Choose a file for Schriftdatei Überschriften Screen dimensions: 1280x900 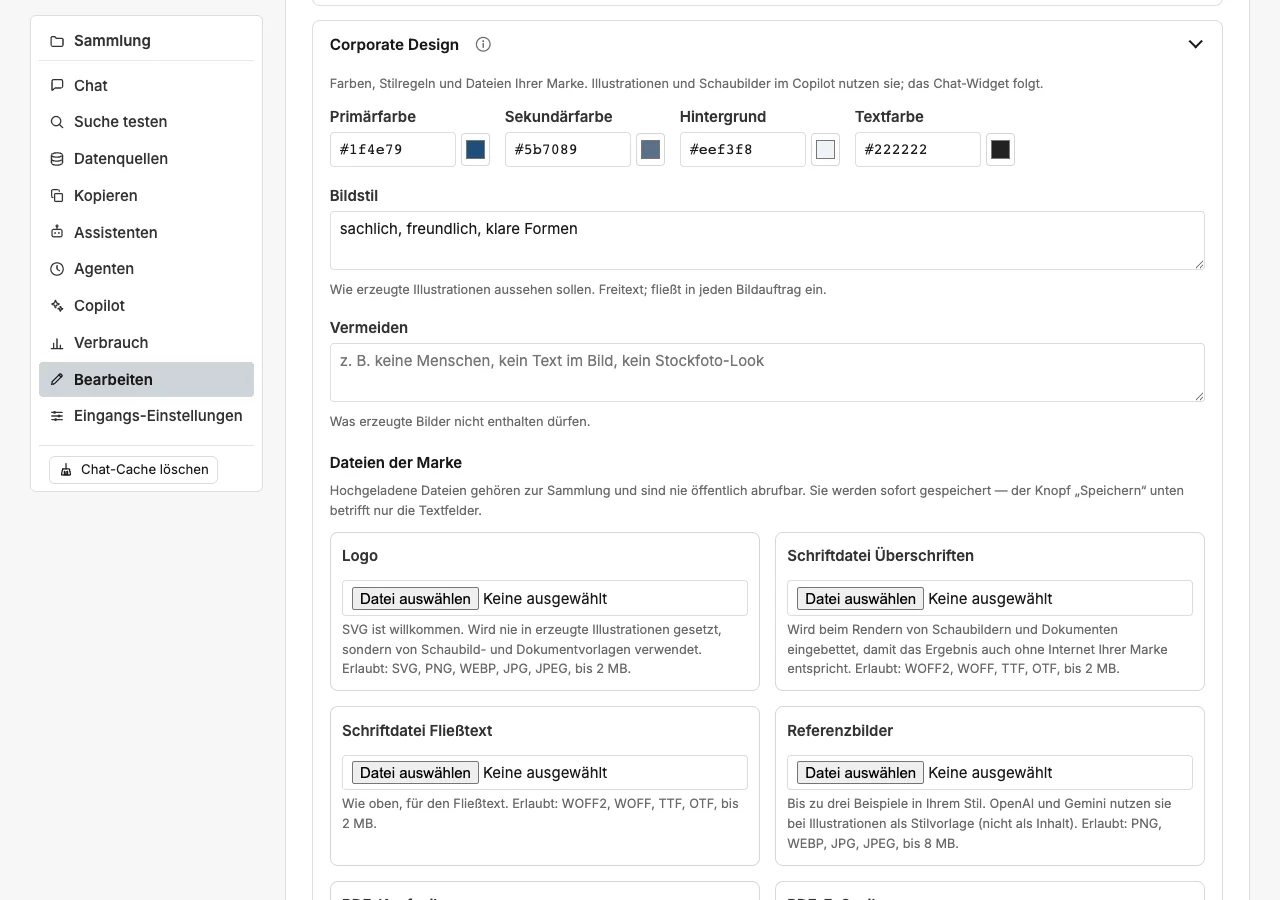coord(860,598)
